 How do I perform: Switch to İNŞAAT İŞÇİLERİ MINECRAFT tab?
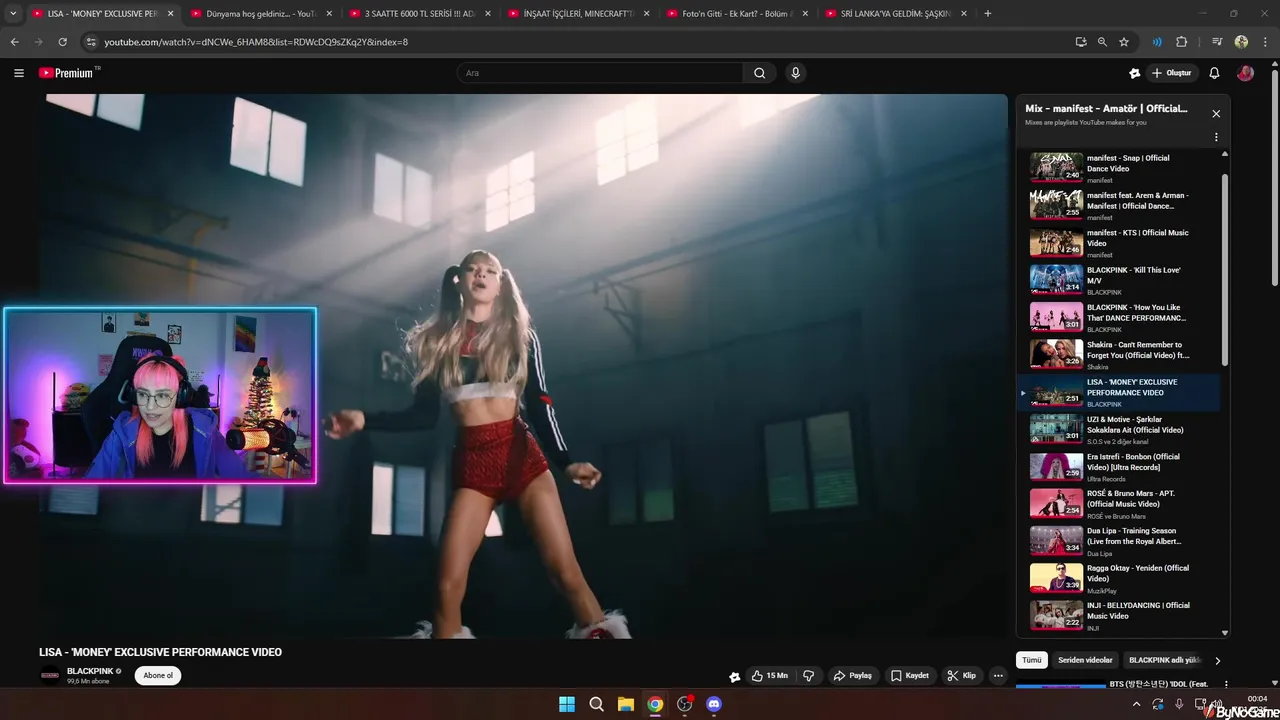pyautogui.click(x=579, y=13)
